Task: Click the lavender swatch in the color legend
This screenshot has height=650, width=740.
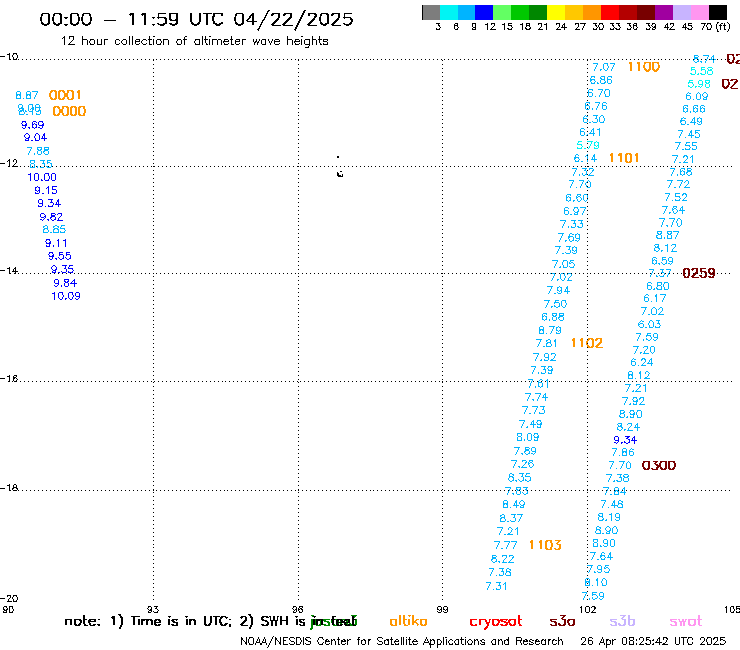Action: pyautogui.click(x=681, y=12)
